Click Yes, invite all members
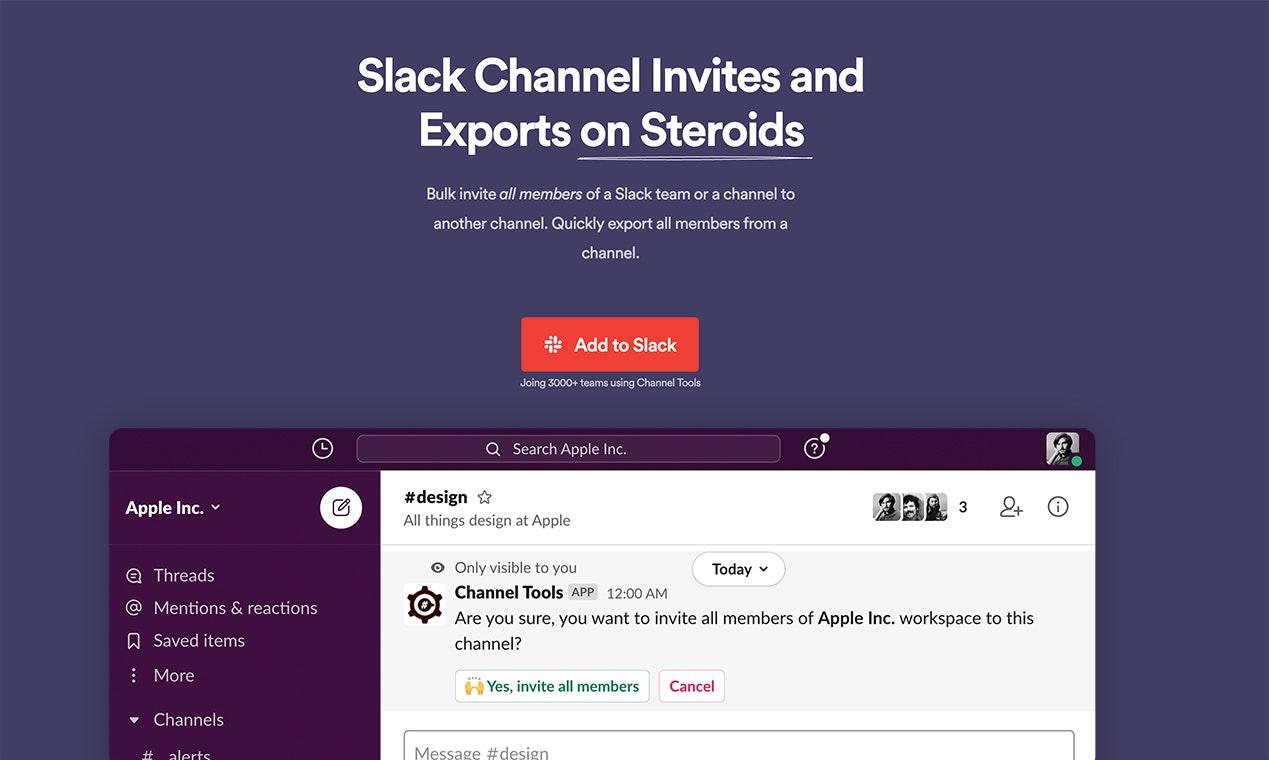The image size is (1269, 760). (x=552, y=686)
